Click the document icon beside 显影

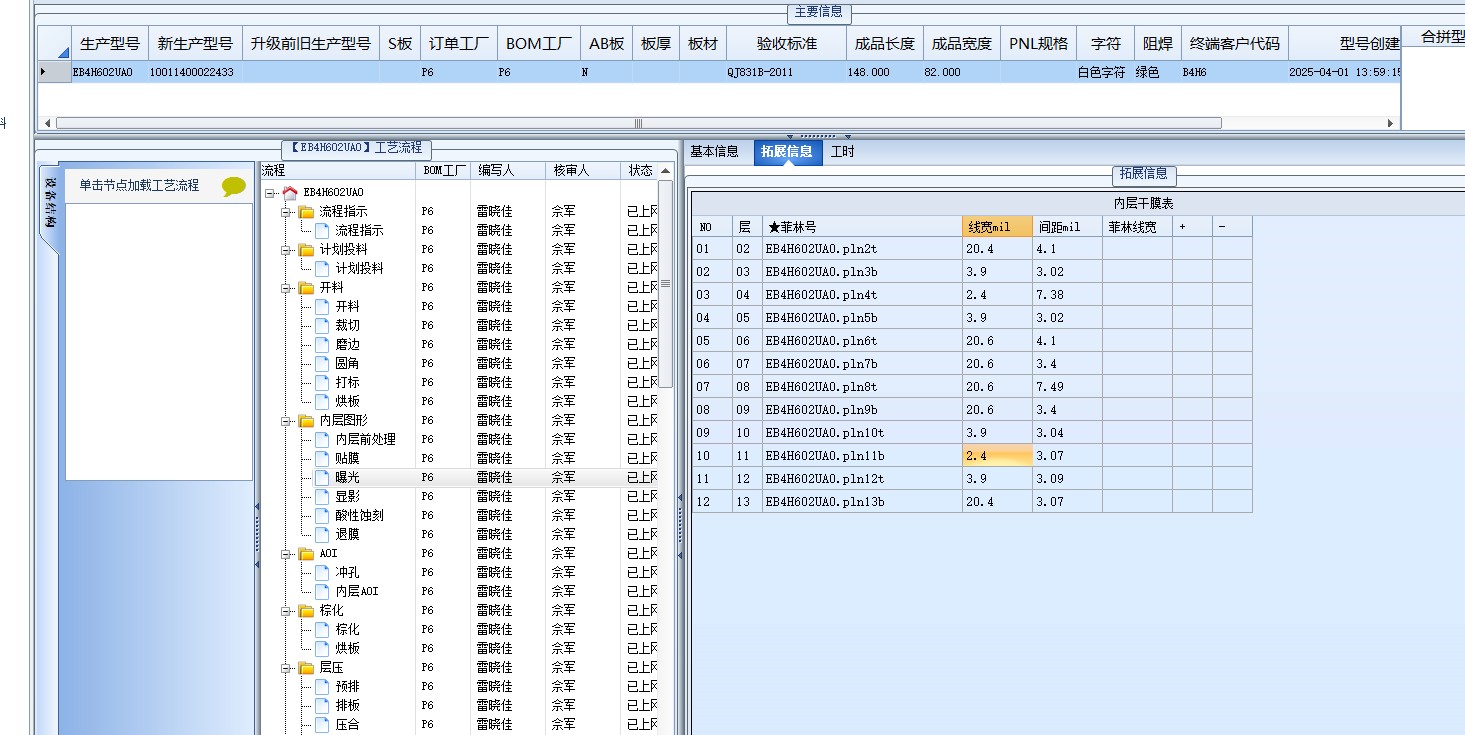coord(322,497)
